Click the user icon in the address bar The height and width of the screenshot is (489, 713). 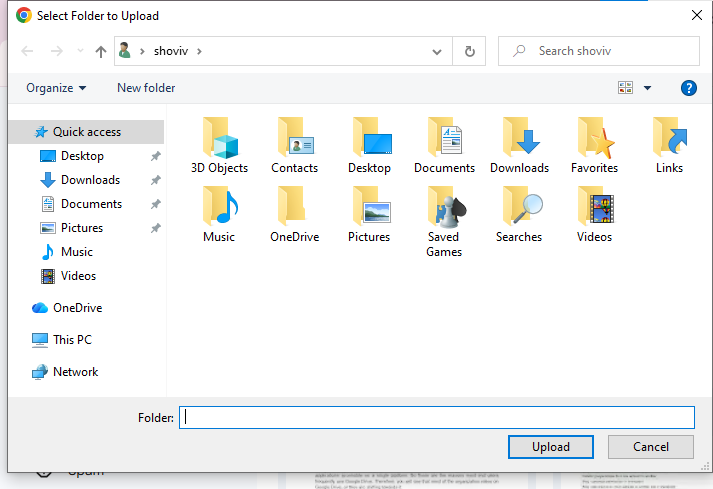tap(125, 50)
